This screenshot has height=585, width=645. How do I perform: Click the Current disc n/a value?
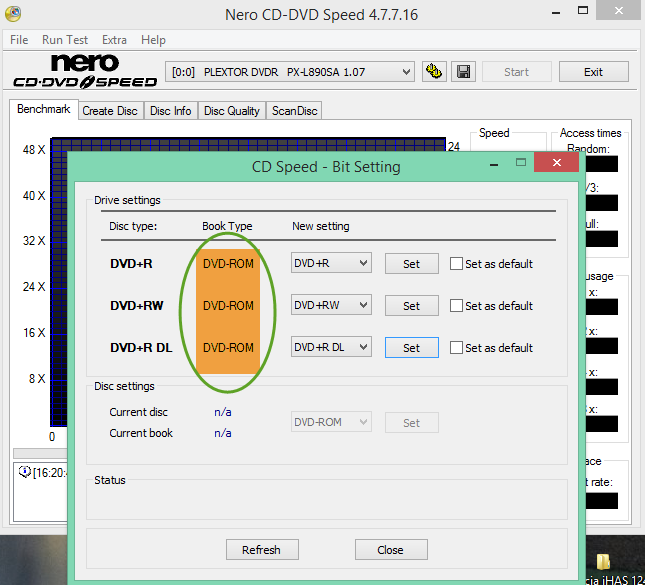point(223,412)
